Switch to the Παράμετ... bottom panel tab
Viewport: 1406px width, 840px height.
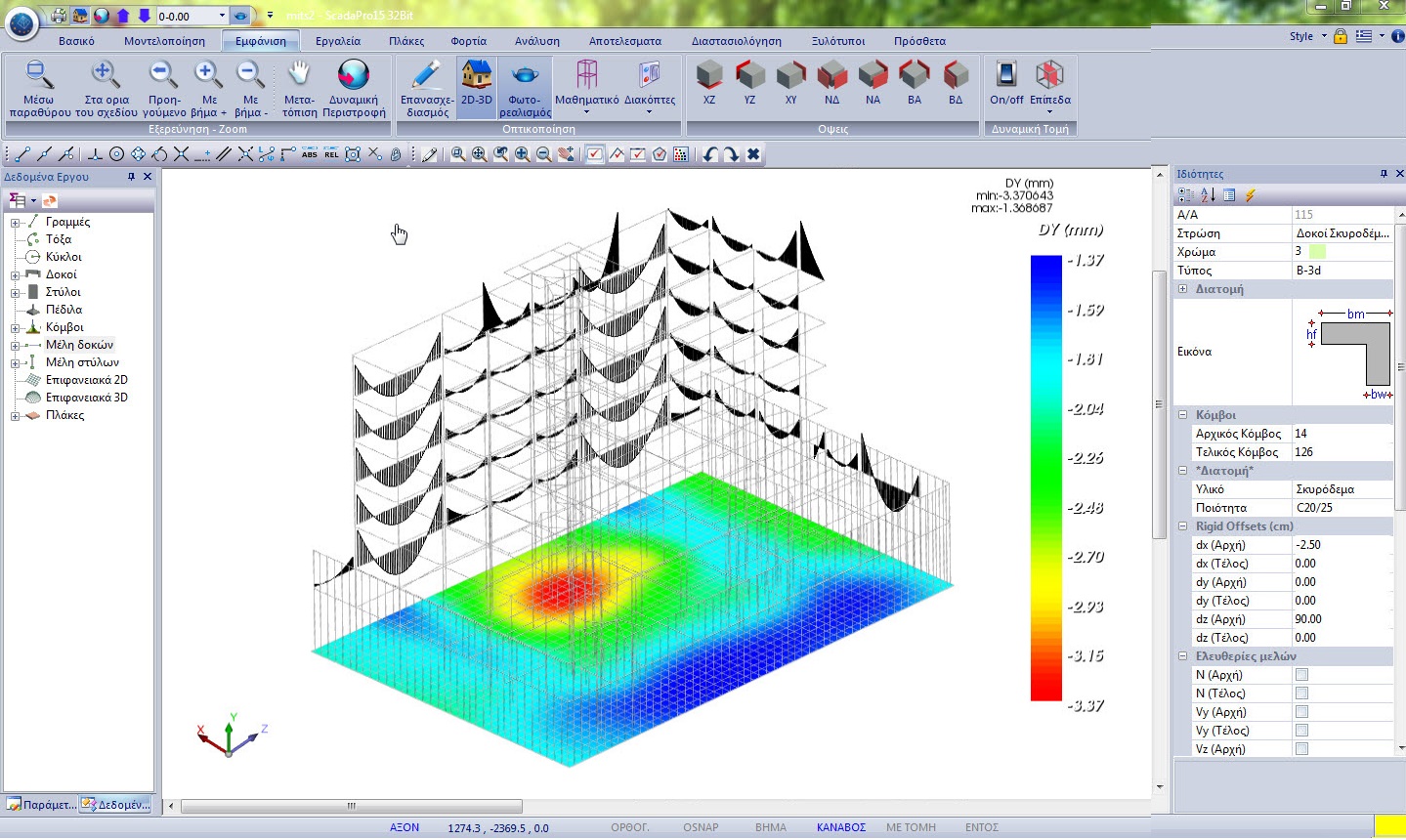point(41,805)
